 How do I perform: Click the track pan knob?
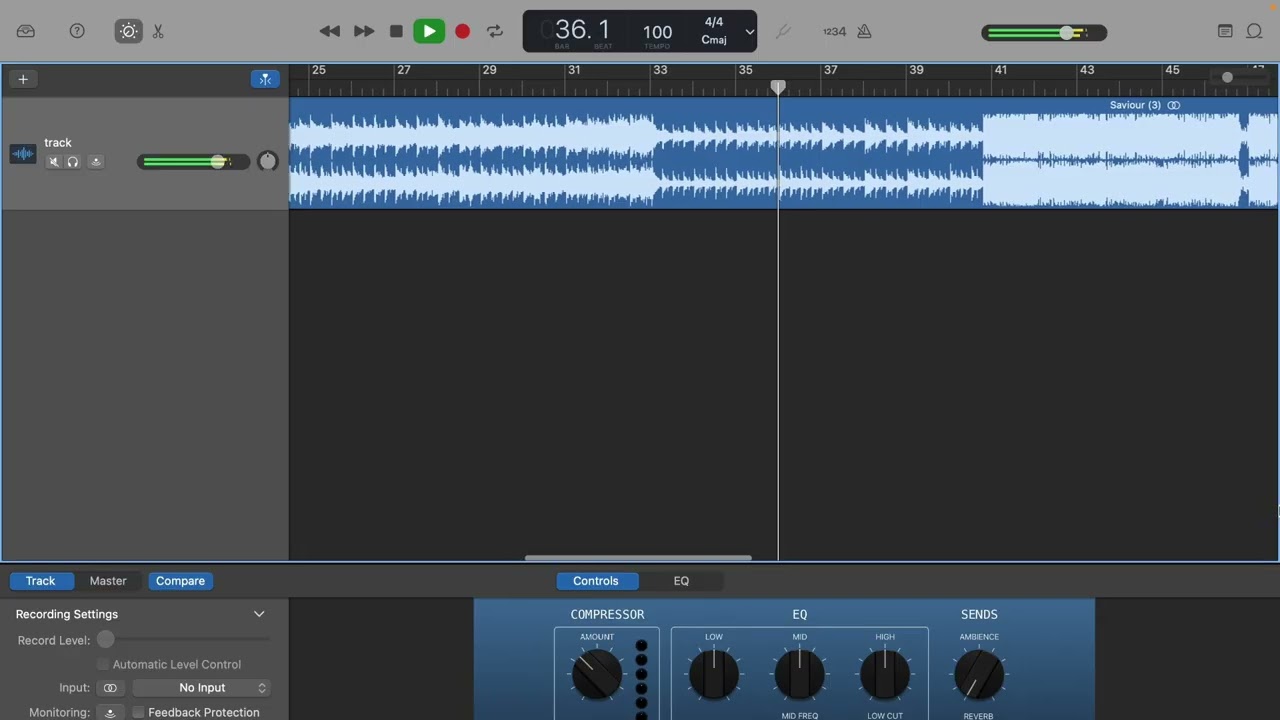[x=267, y=161]
